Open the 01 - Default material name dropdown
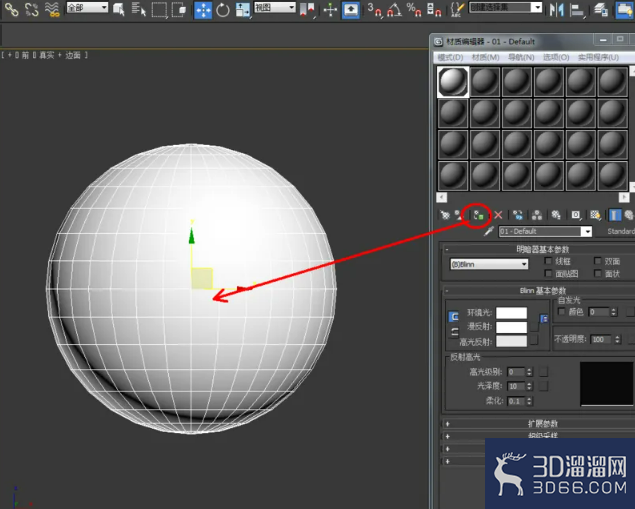 coord(545,232)
